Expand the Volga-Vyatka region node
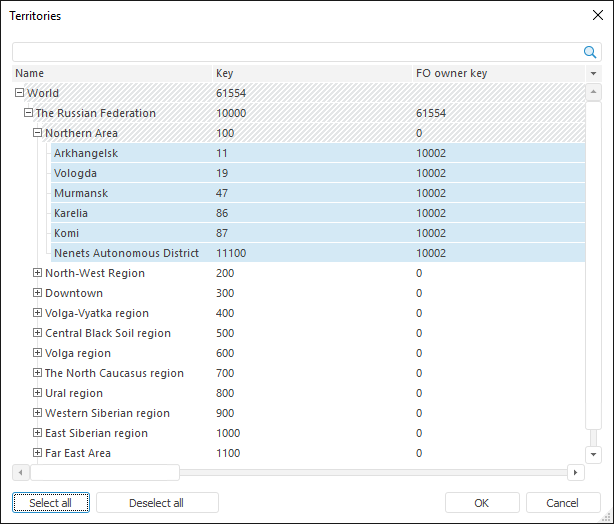Screen dimensions: 616x526 coord(37,313)
